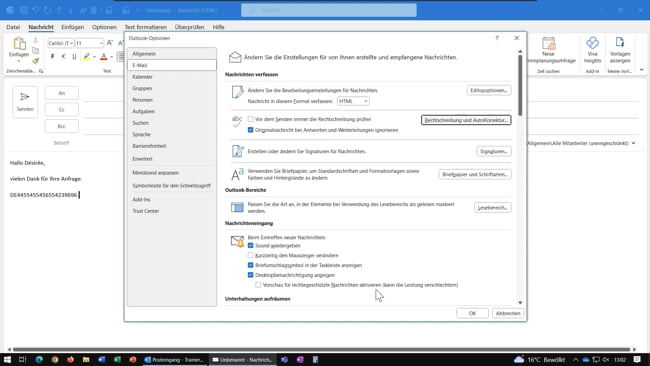Viewport: 650px width, 366px height.
Task: Click the Redo arrow in title bar
Action: coord(48,10)
